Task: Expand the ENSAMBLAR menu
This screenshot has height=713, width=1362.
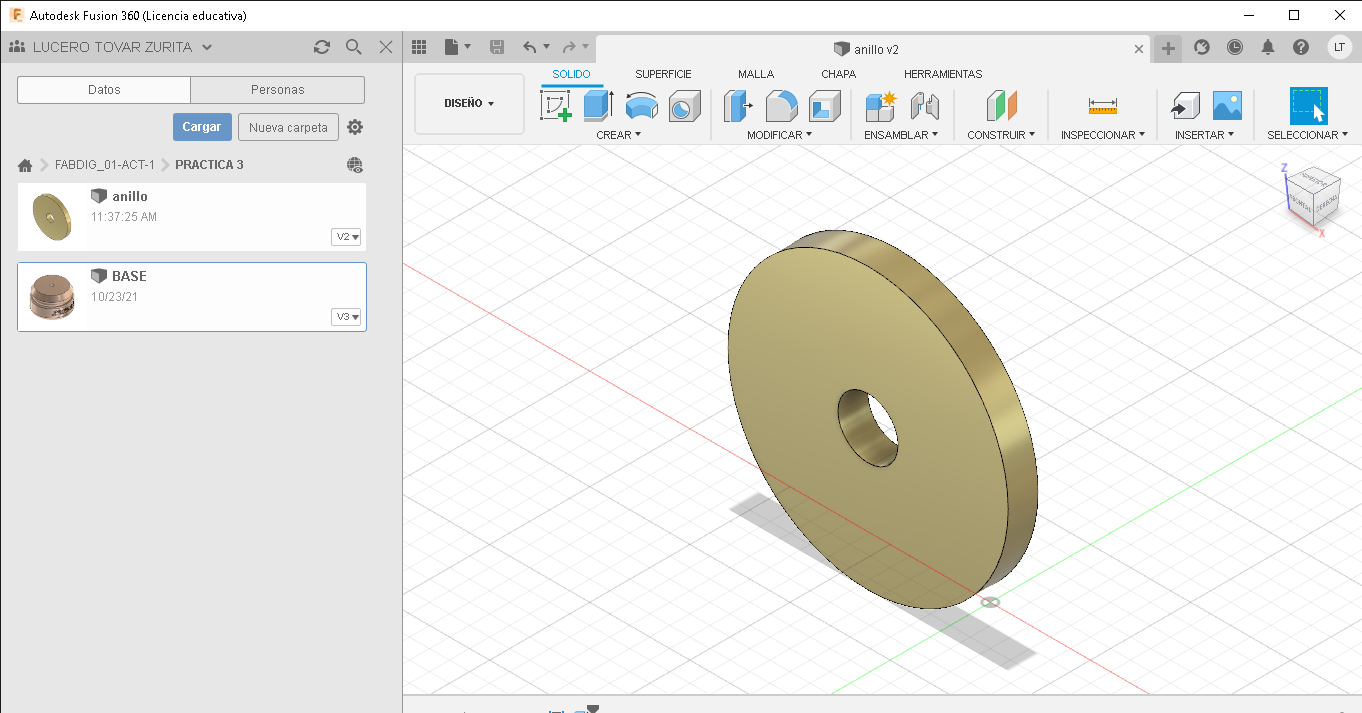Action: pos(901,134)
